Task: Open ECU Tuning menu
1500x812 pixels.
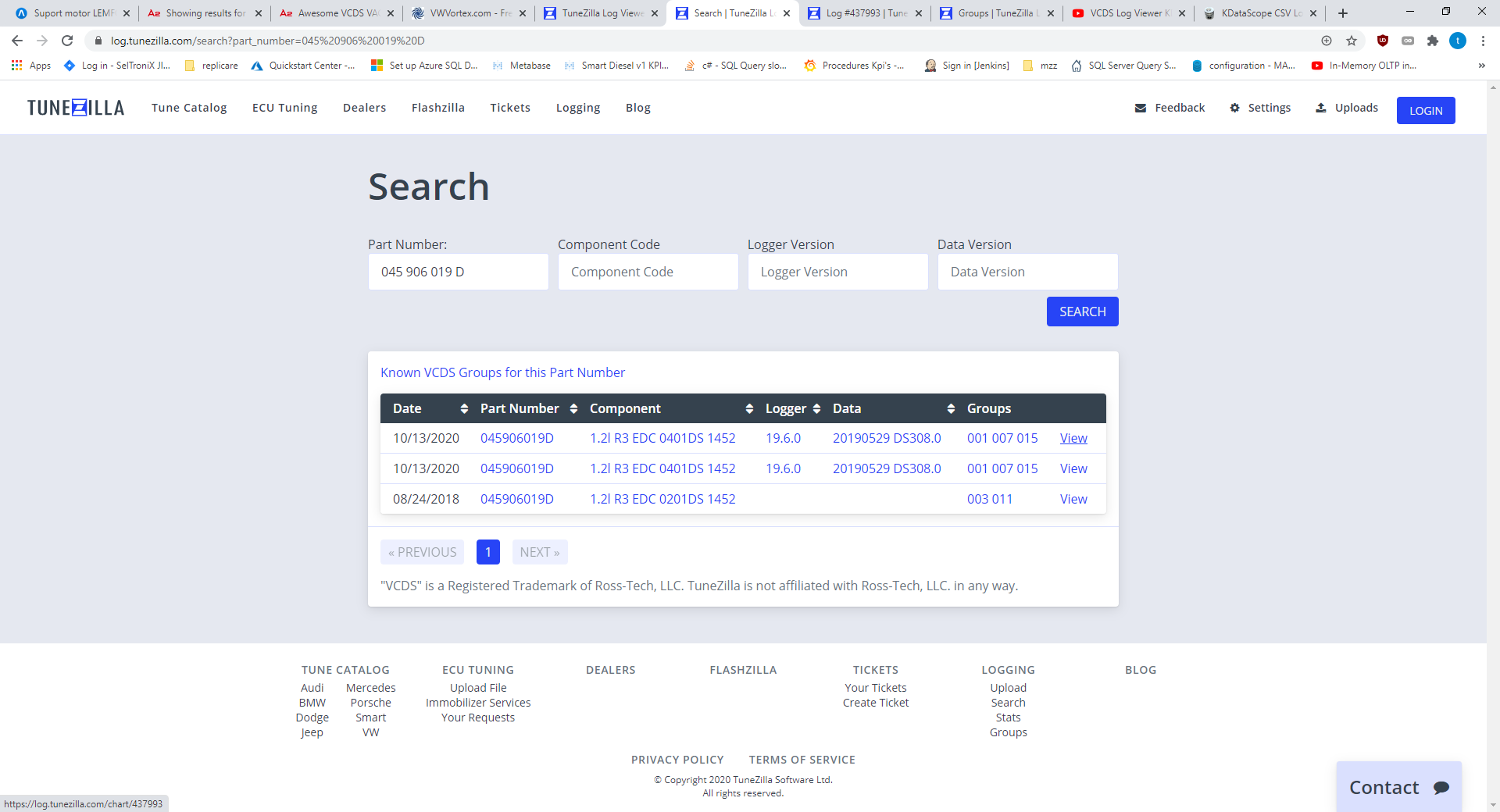Action: tap(285, 108)
